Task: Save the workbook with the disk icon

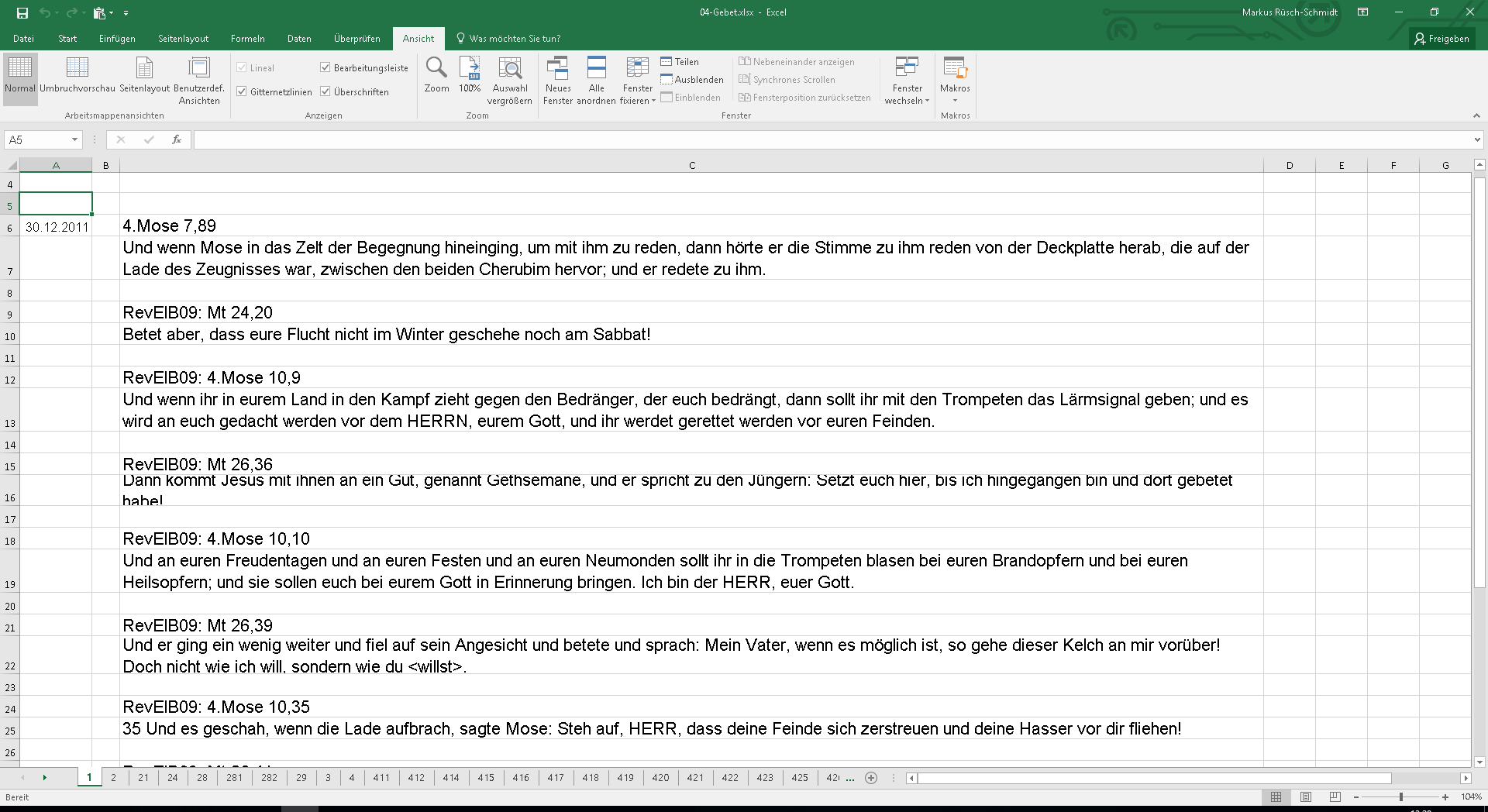Action: click(x=22, y=12)
